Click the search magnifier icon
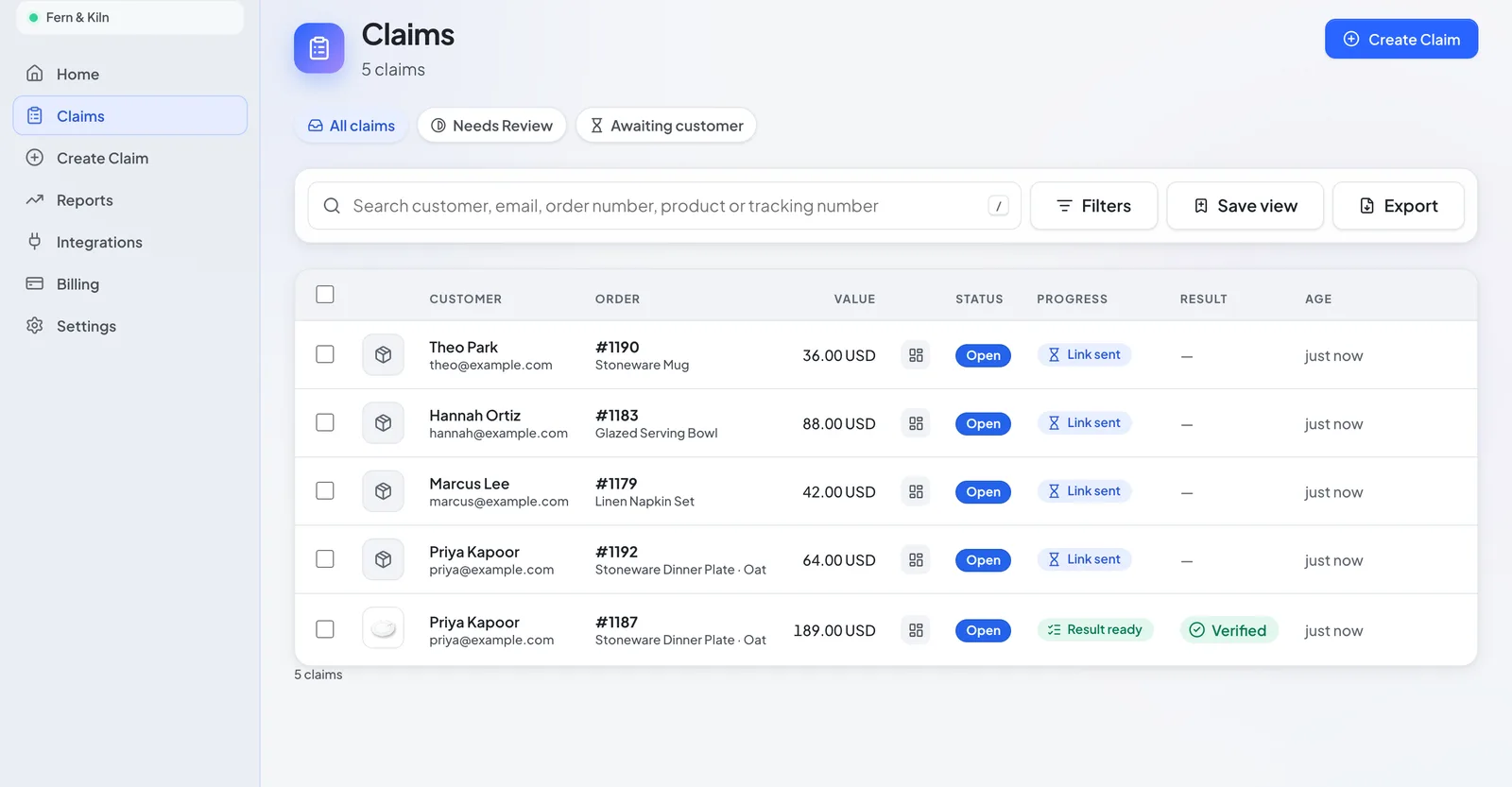Screen dimensions: 1512x787 click(x=332, y=206)
